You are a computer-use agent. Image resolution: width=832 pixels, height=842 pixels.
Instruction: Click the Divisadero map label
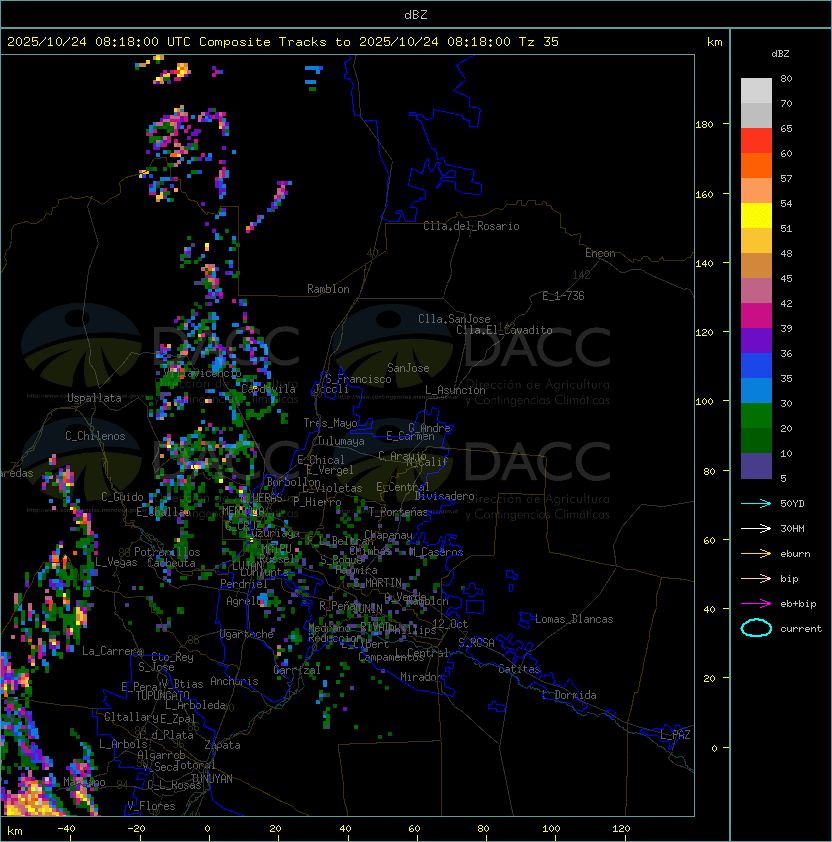point(444,496)
